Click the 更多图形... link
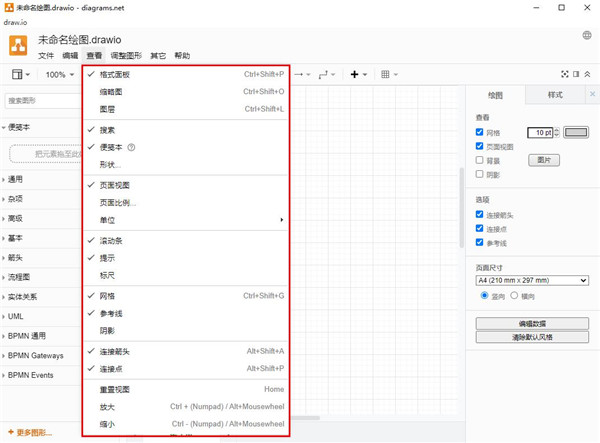 tap(30, 432)
